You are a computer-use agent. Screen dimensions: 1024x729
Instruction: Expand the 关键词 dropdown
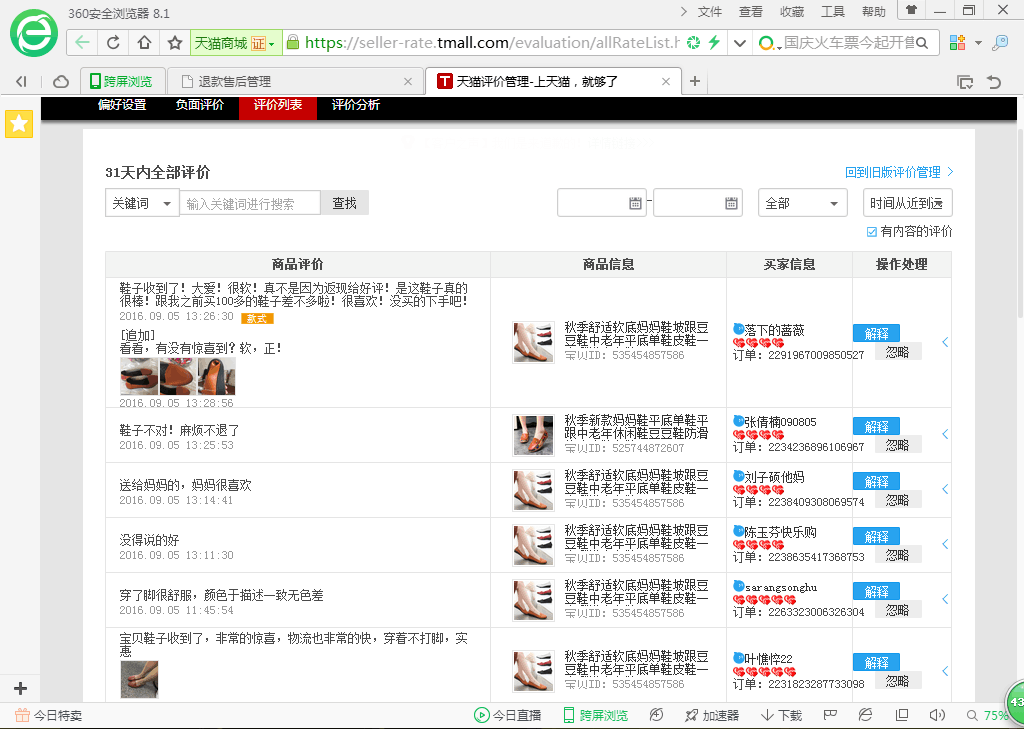[x=142, y=203]
